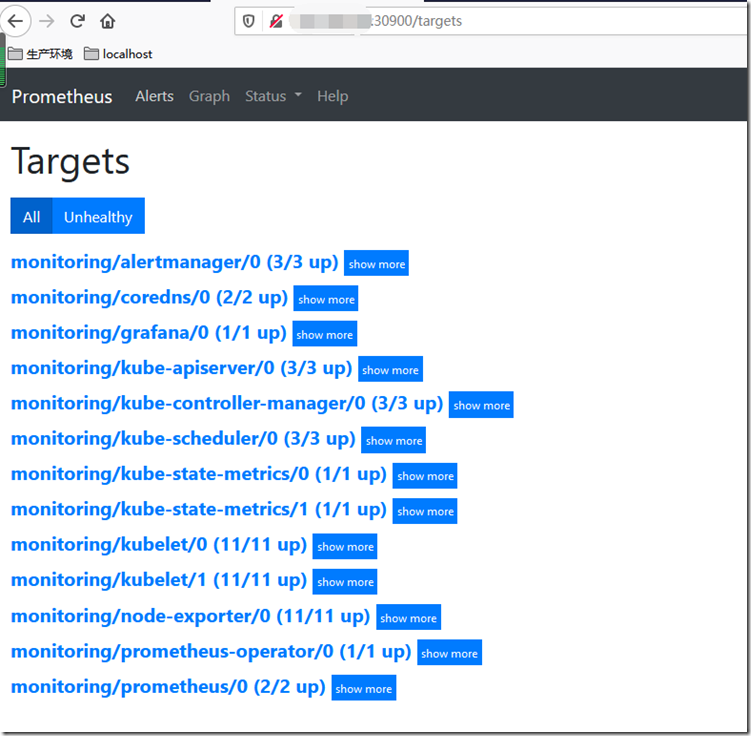
Task: Open monitoring/kube-state-metrics/1 (1/1 up) link
Action: click(199, 510)
